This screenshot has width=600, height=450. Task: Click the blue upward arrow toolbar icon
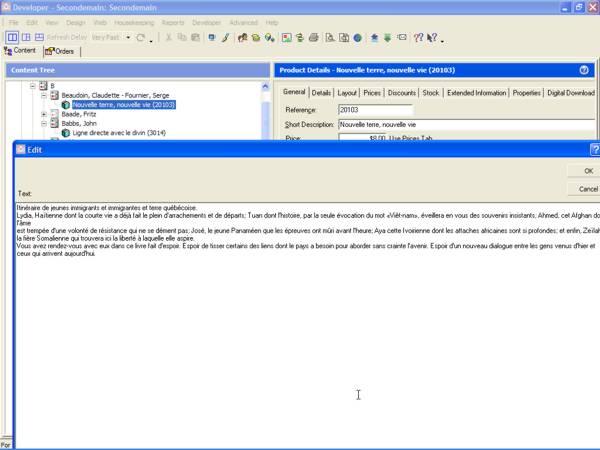(374, 37)
